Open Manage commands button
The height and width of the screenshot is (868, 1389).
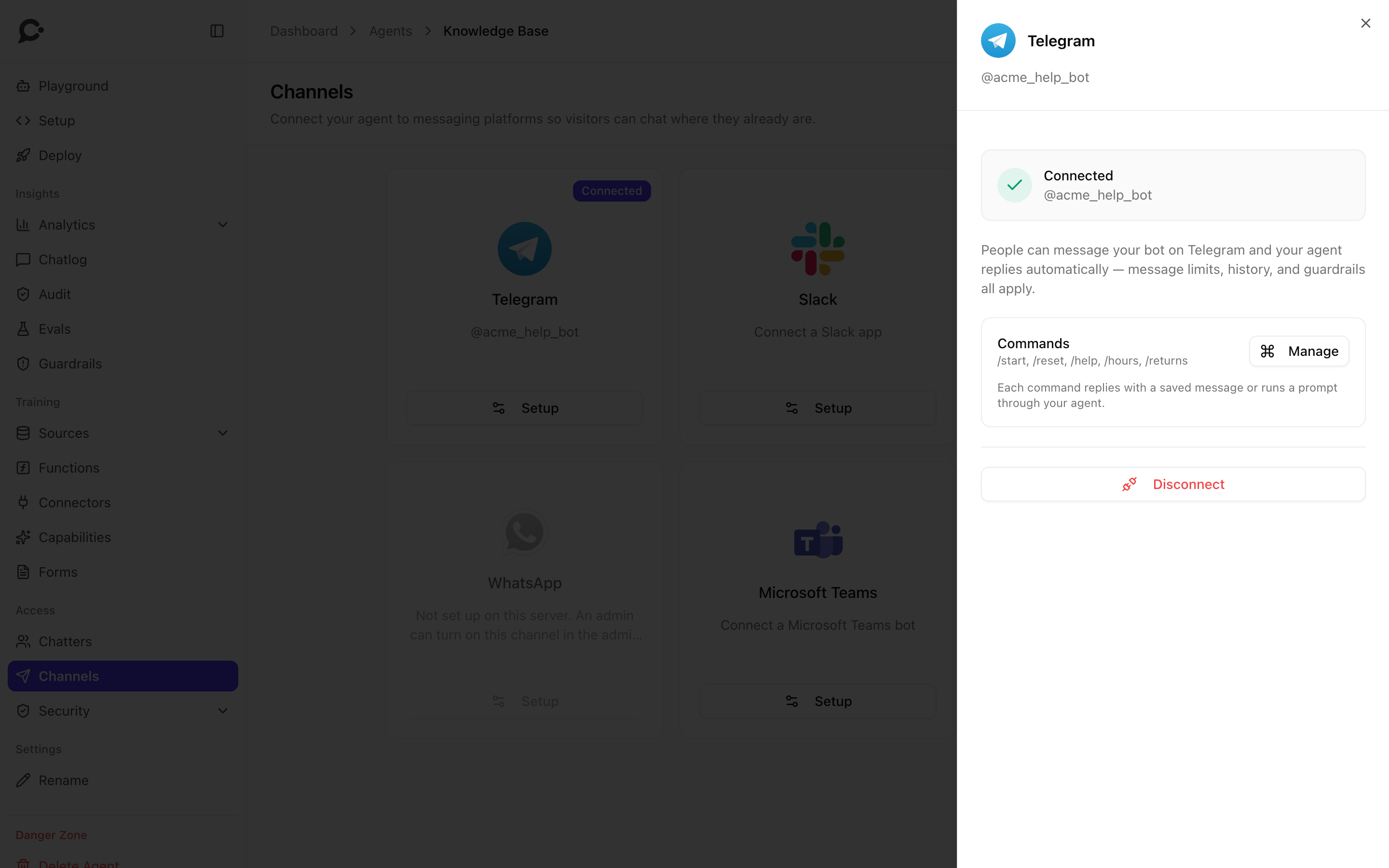tap(1299, 351)
